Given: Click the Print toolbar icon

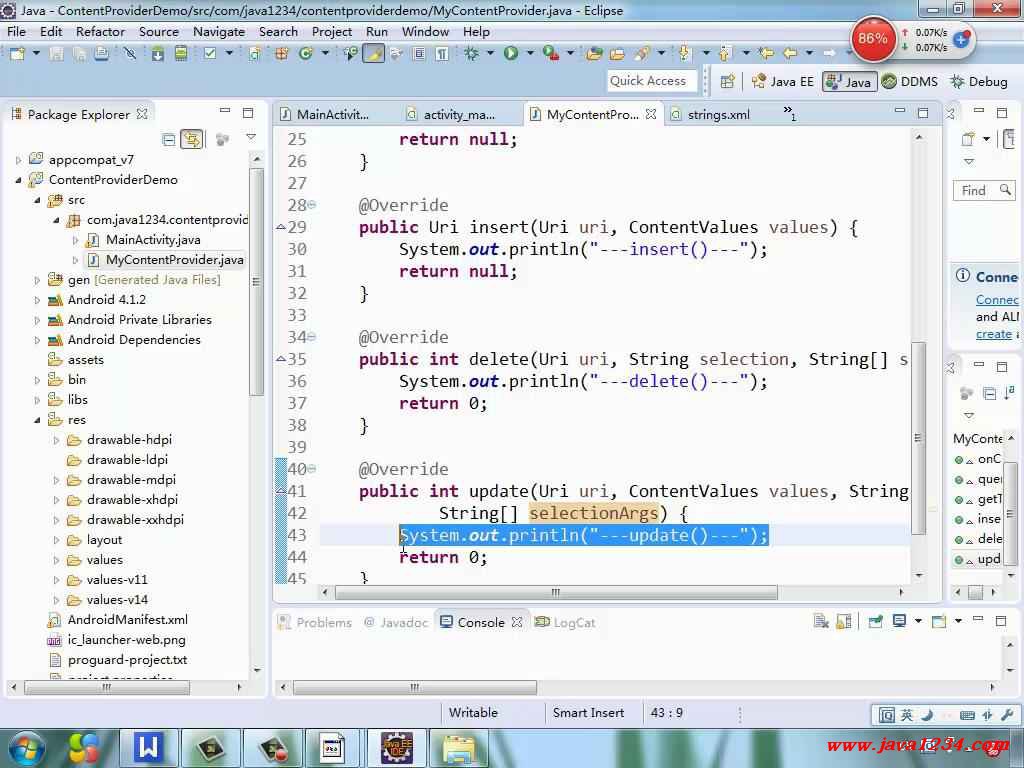Looking at the screenshot, I should coord(101,54).
